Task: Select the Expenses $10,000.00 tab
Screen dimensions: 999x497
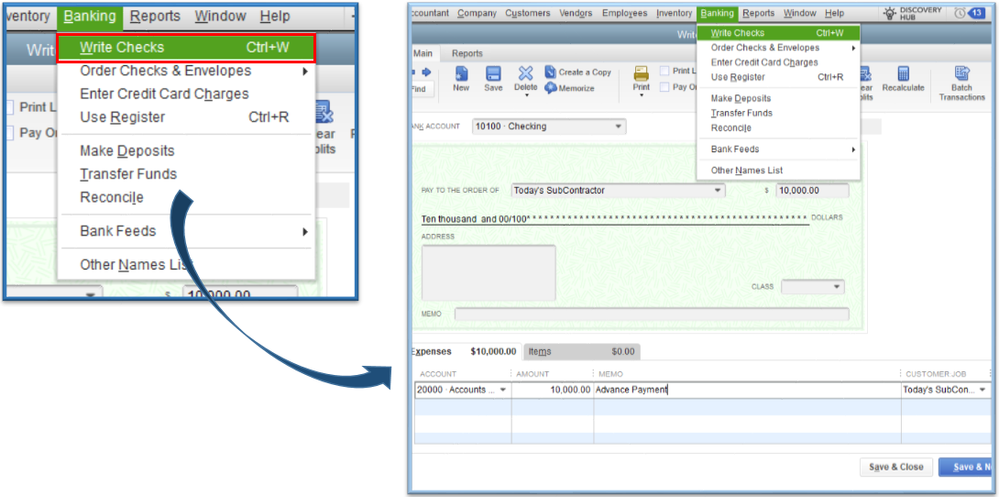Action: pyautogui.click(x=465, y=351)
